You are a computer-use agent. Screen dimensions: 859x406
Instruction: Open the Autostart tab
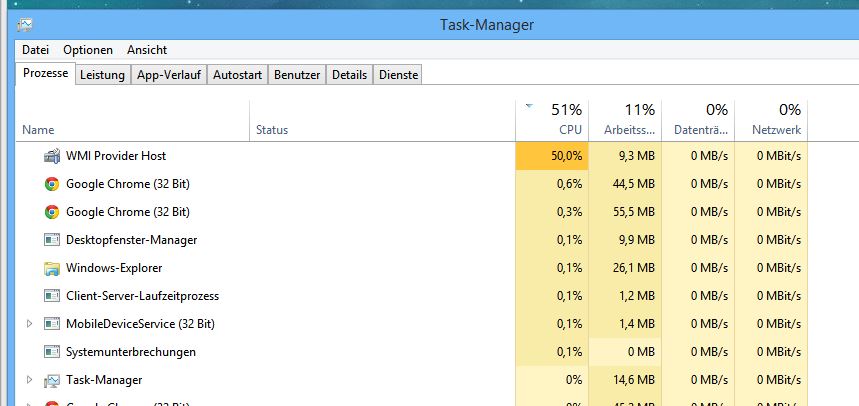pos(237,75)
